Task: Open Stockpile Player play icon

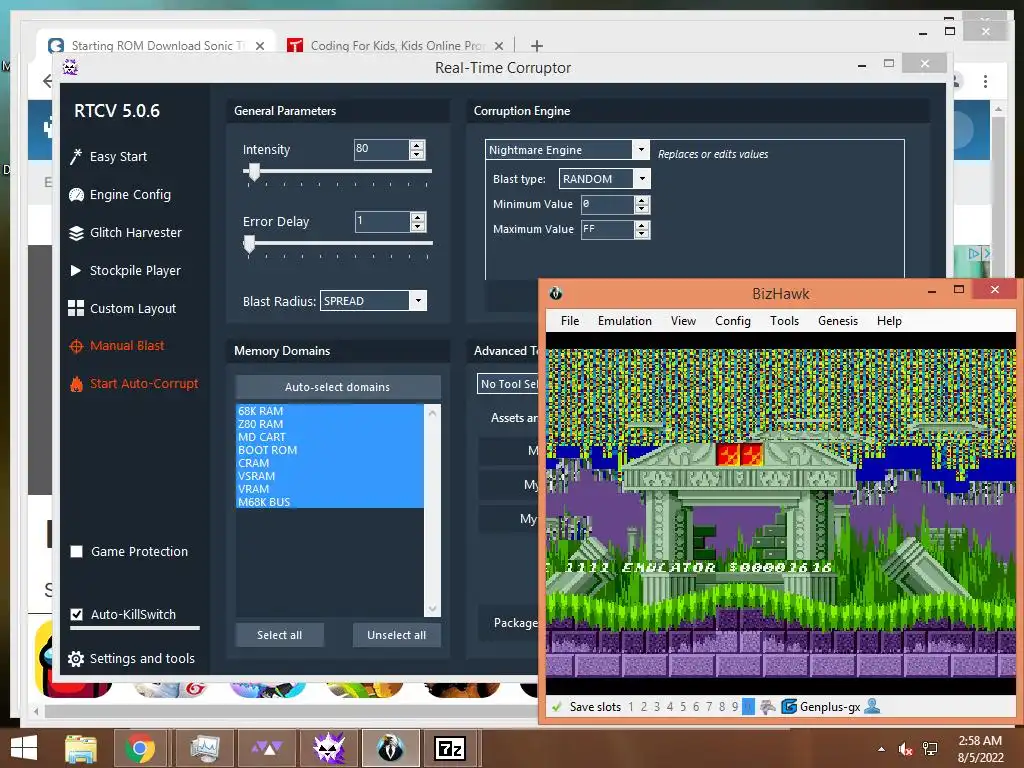Action: pyautogui.click(x=76, y=270)
